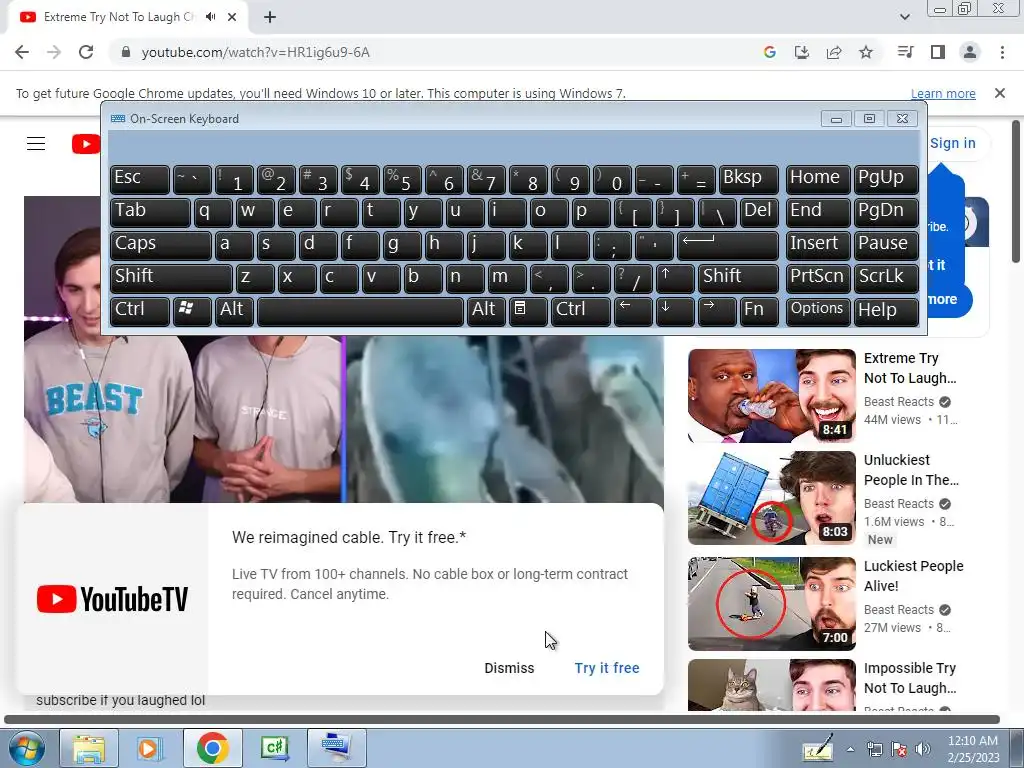1024x768 pixels.
Task: Toggle the right Alt key
Action: tap(487, 311)
